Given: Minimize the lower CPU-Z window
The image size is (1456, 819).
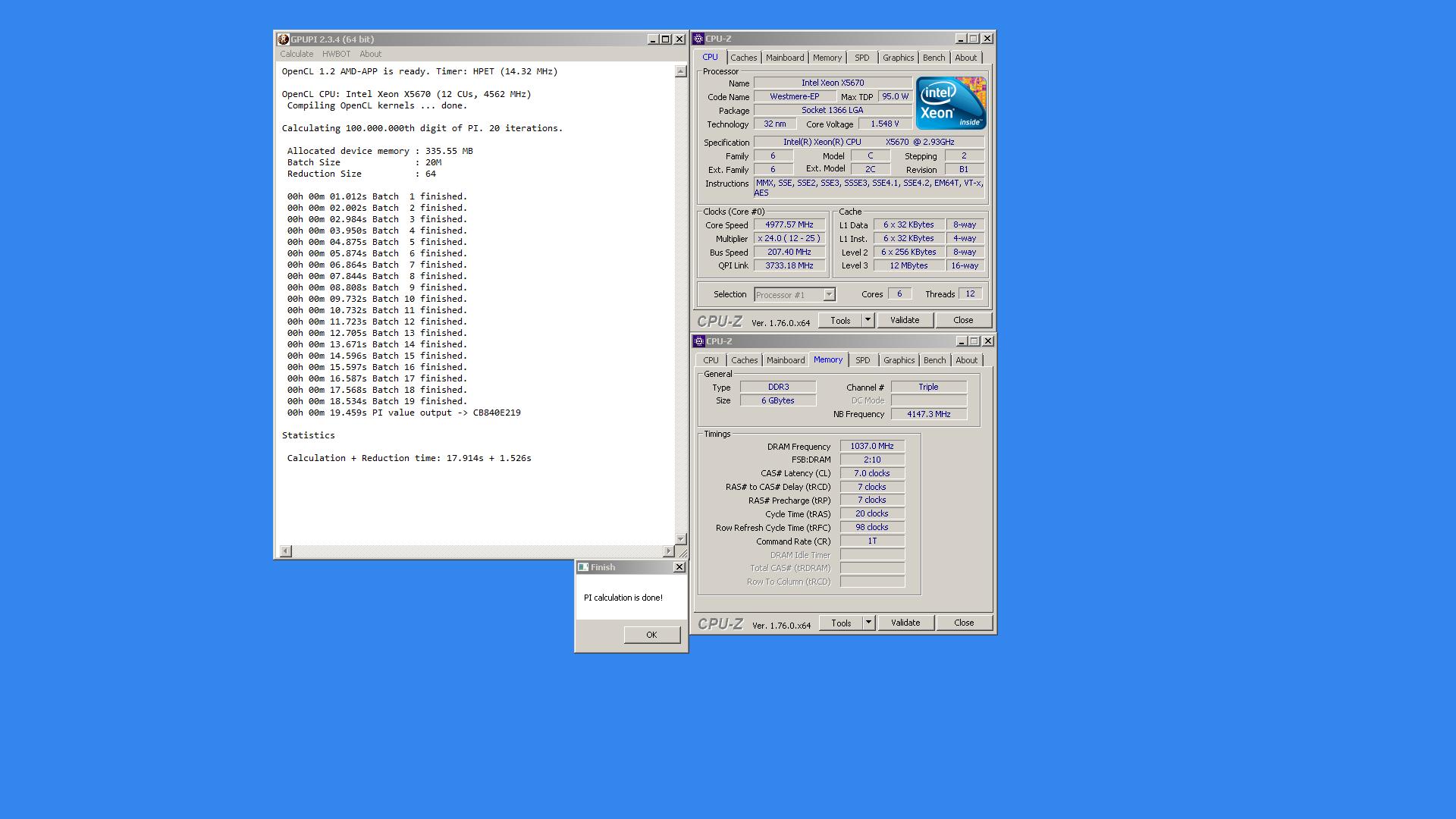Looking at the screenshot, I should (x=962, y=341).
